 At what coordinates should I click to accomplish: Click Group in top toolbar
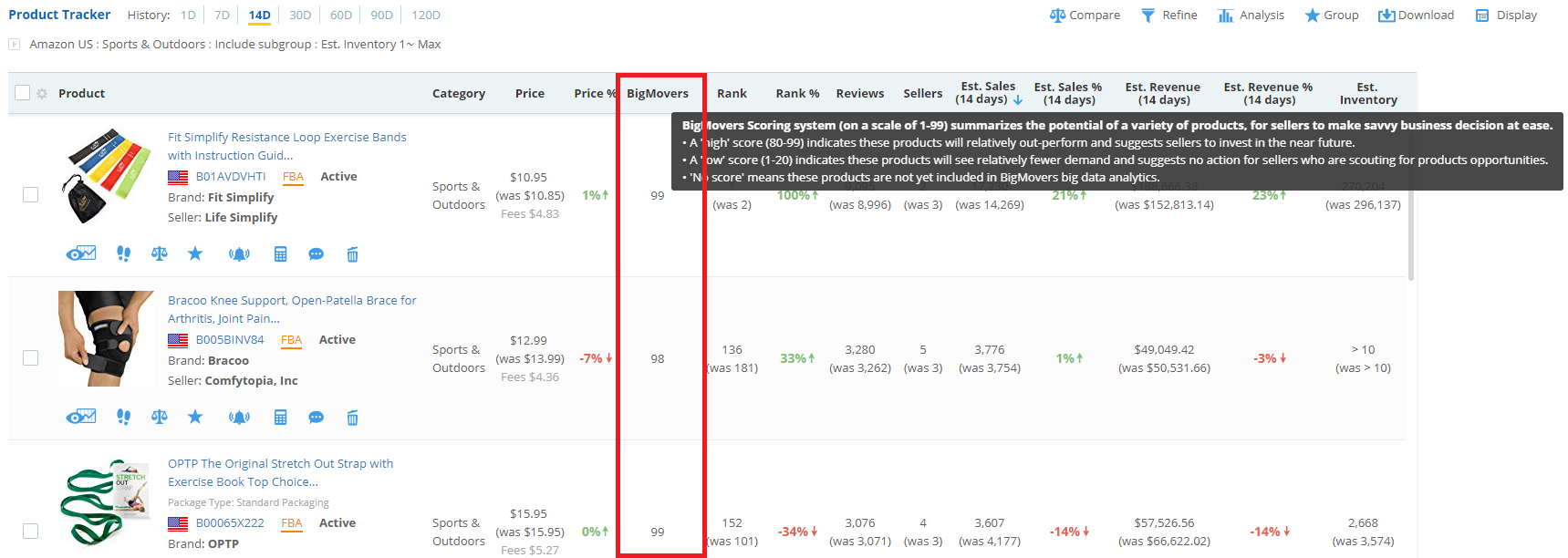tap(1332, 15)
